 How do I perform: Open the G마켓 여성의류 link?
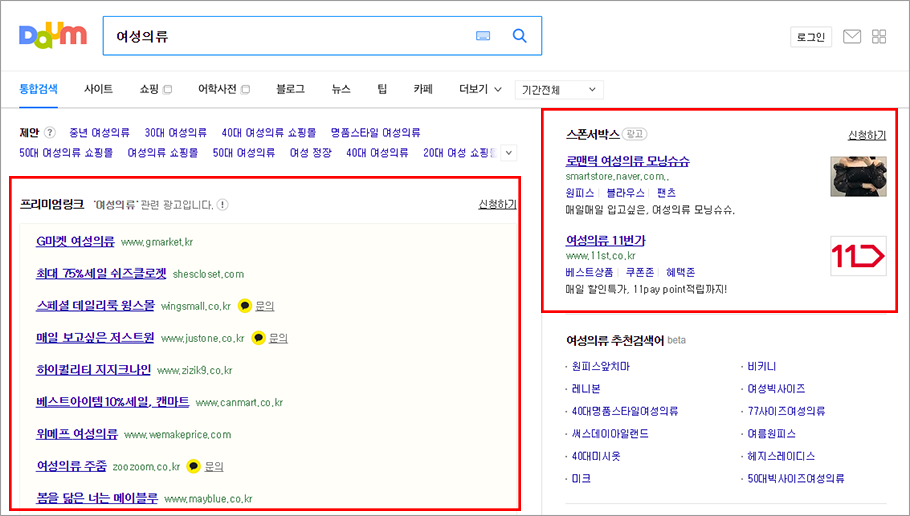75,241
